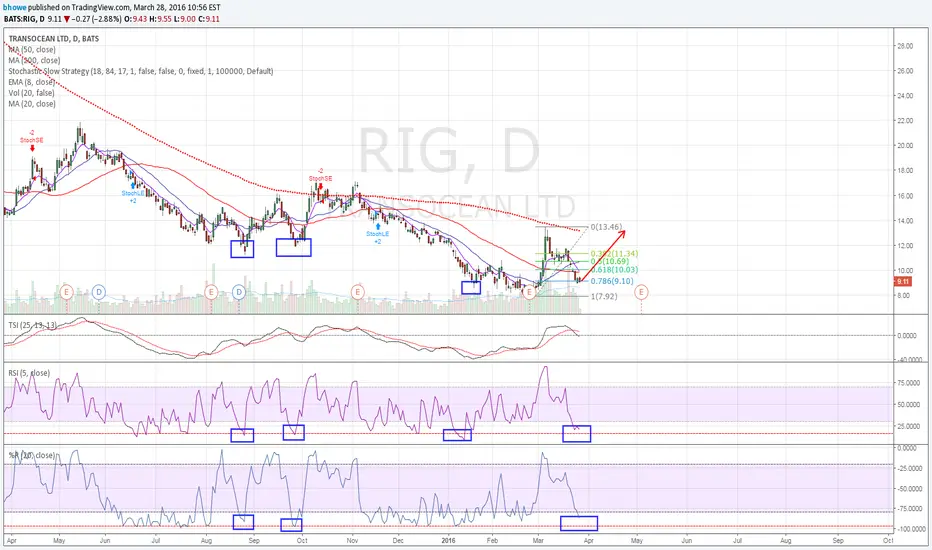
Task: Open the E earnings marker dated early August
Action: click(210, 292)
